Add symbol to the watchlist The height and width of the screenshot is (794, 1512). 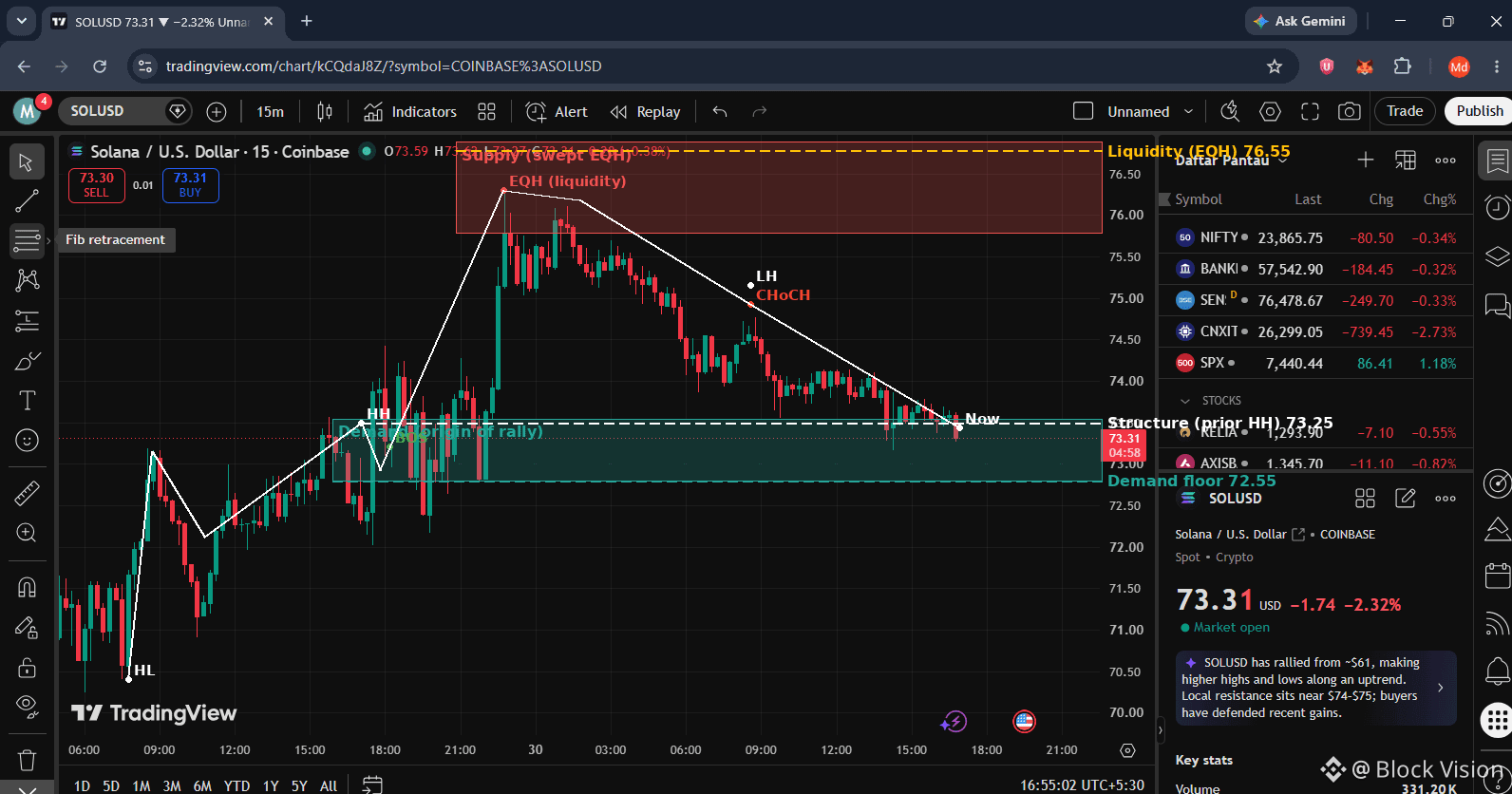pos(1365,160)
